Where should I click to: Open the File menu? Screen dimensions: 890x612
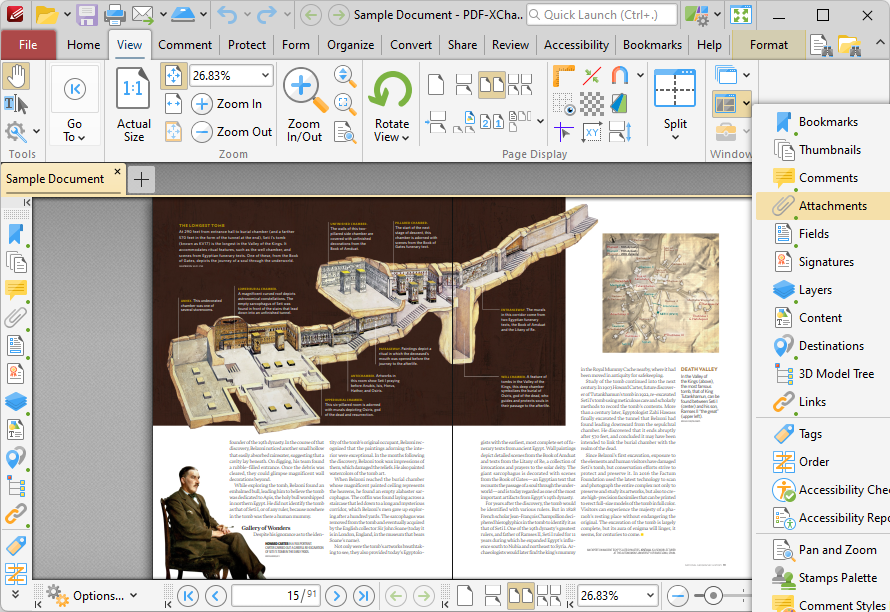coord(28,45)
